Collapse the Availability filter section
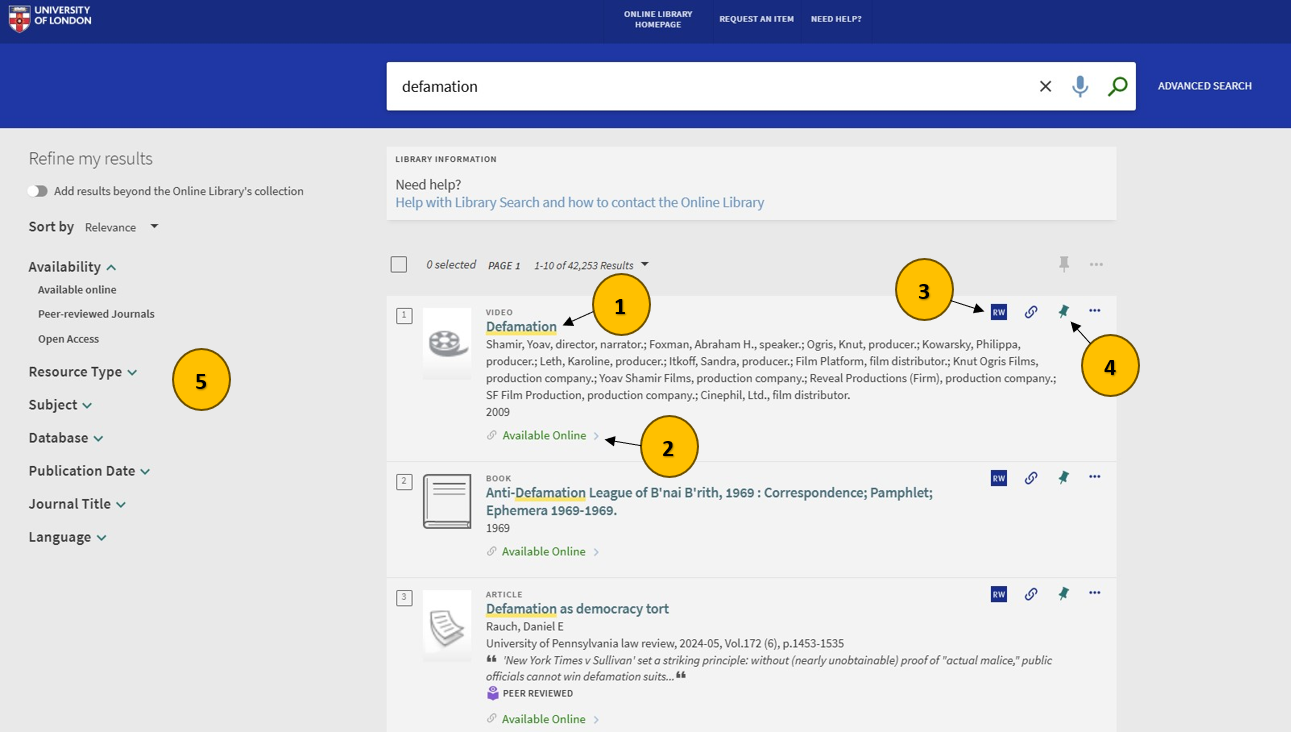 click(73, 267)
